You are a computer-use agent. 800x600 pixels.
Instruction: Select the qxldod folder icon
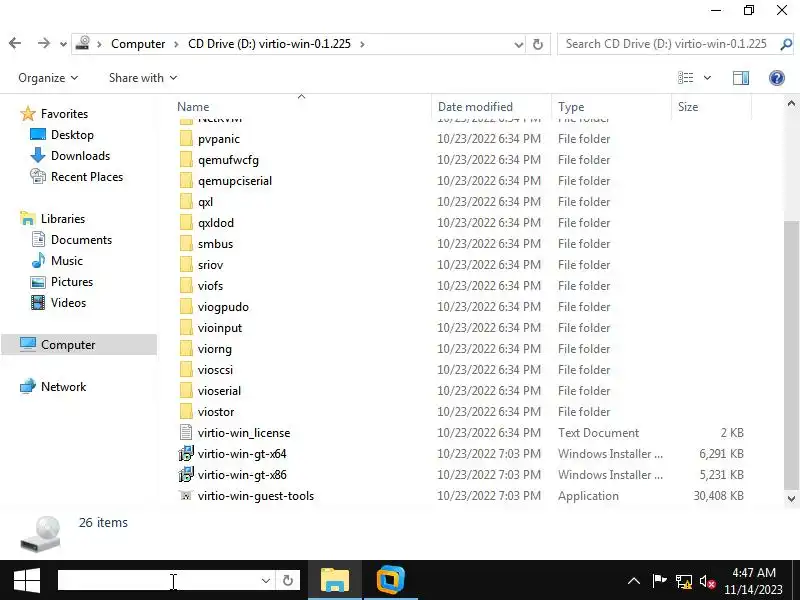click(x=186, y=222)
